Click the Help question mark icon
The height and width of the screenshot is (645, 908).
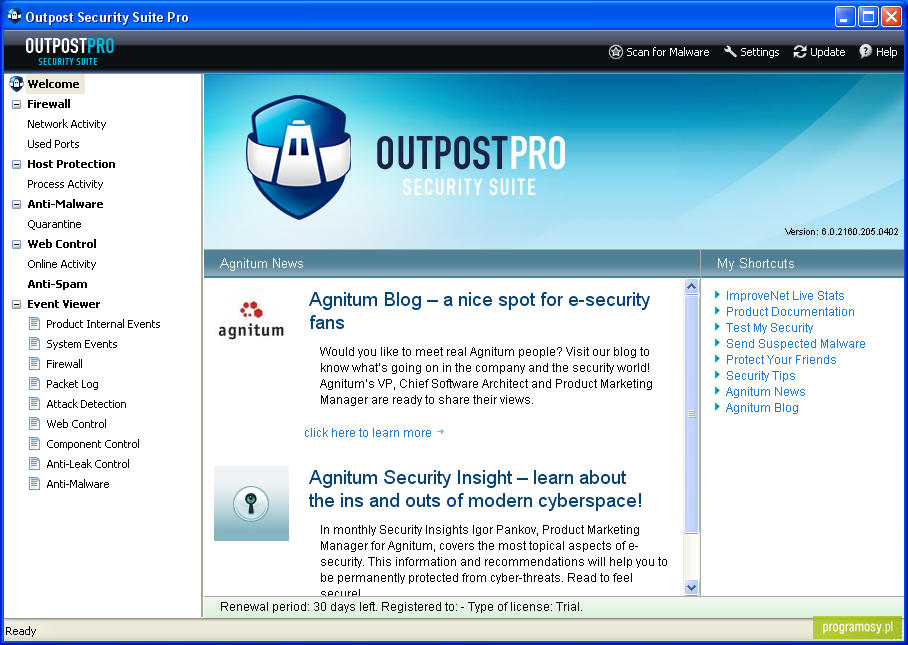(865, 52)
